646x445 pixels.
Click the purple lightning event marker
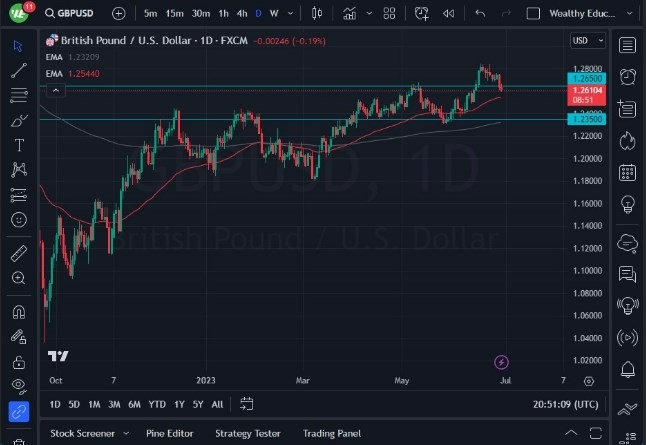501,362
